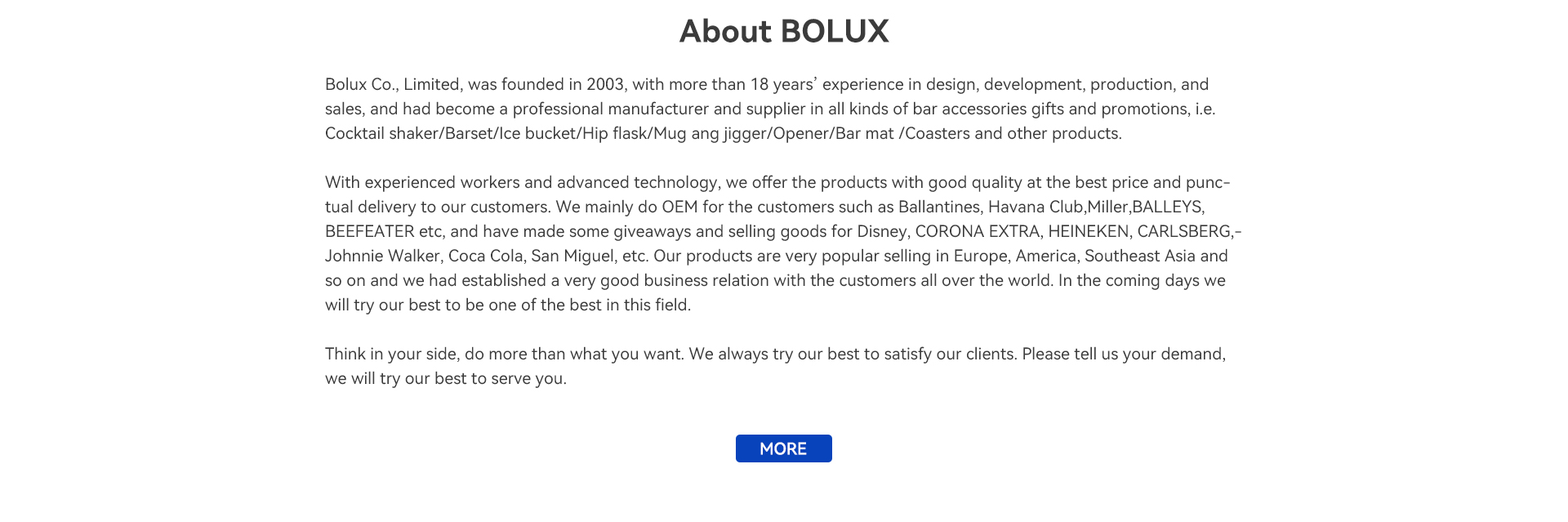Click the About BOLUX heading
Viewport: 1568px width, 522px height.
point(784,31)
